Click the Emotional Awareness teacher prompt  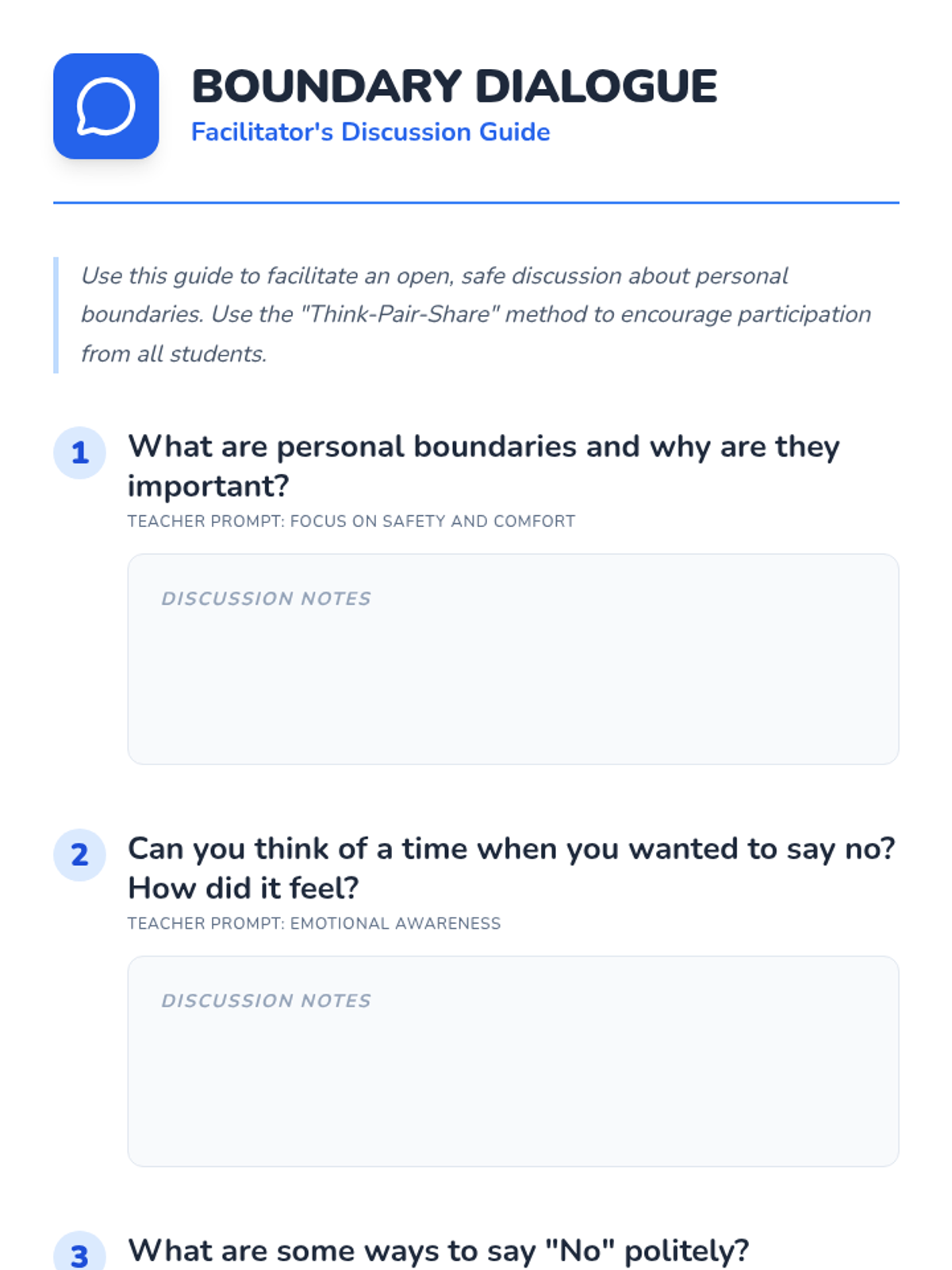click(314, 923)
